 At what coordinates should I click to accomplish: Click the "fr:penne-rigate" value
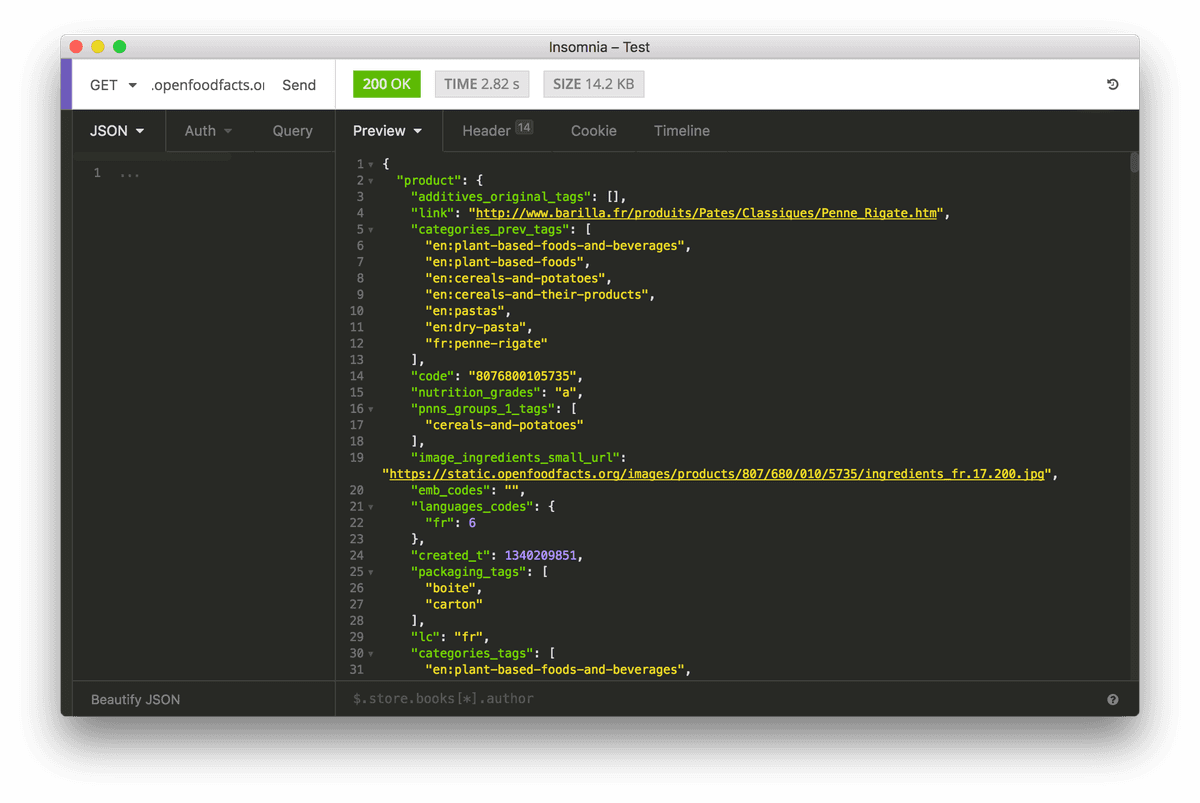coord(486,344)
